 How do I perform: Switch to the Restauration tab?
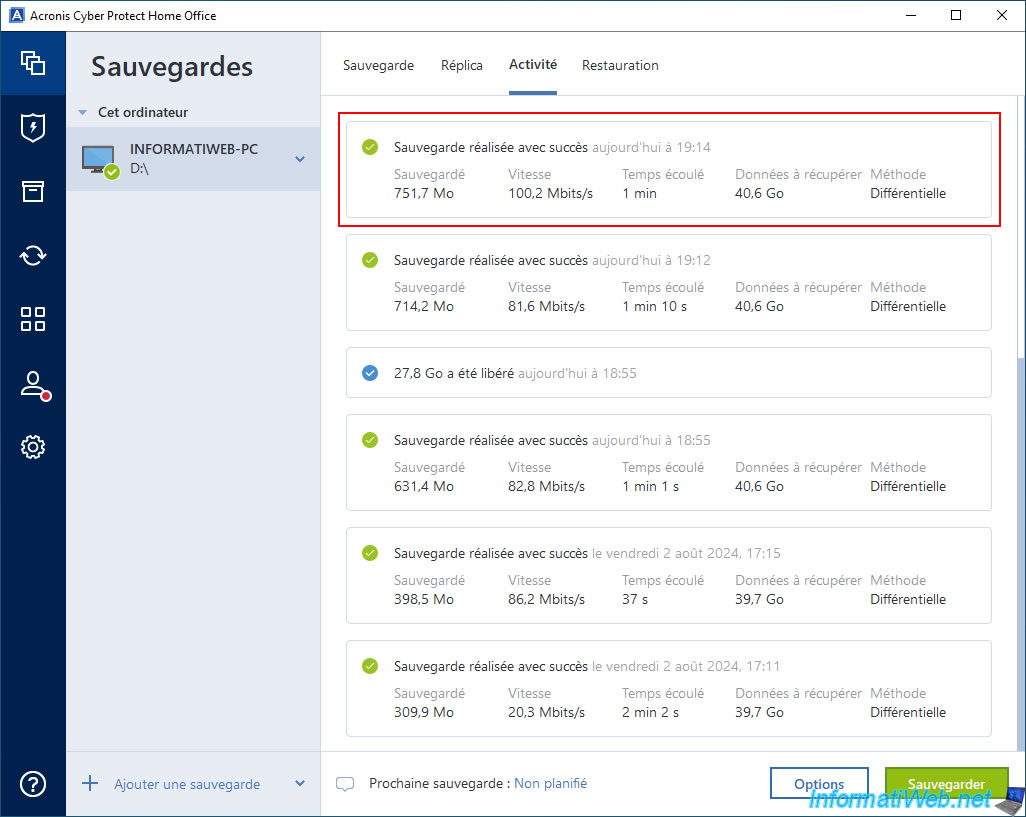tap(620, 65)
